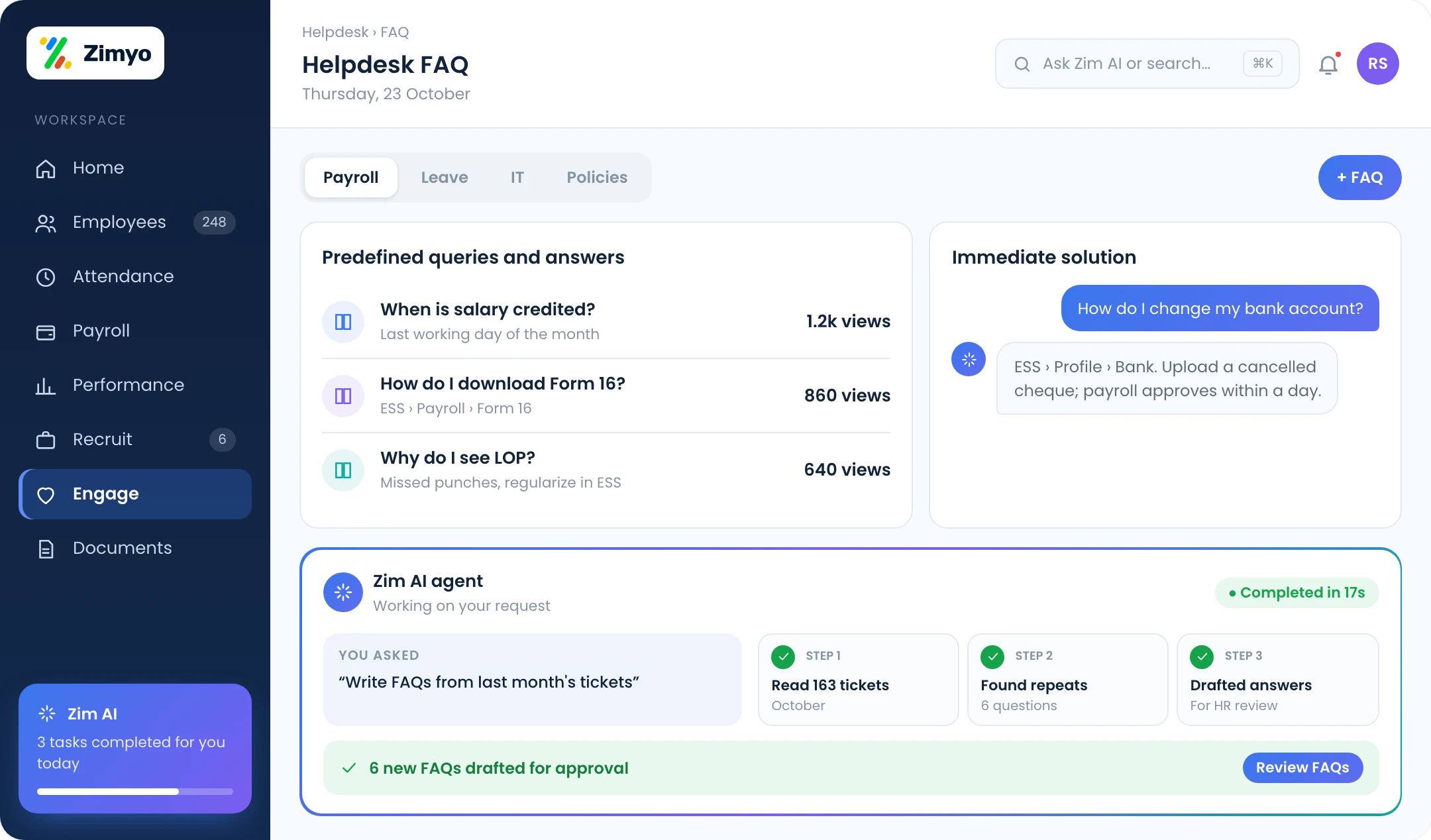Image resolution: width=1431 pixels, height=840 pixels.
Task: Click Review FAQs button
Action: pos(1303,768)
